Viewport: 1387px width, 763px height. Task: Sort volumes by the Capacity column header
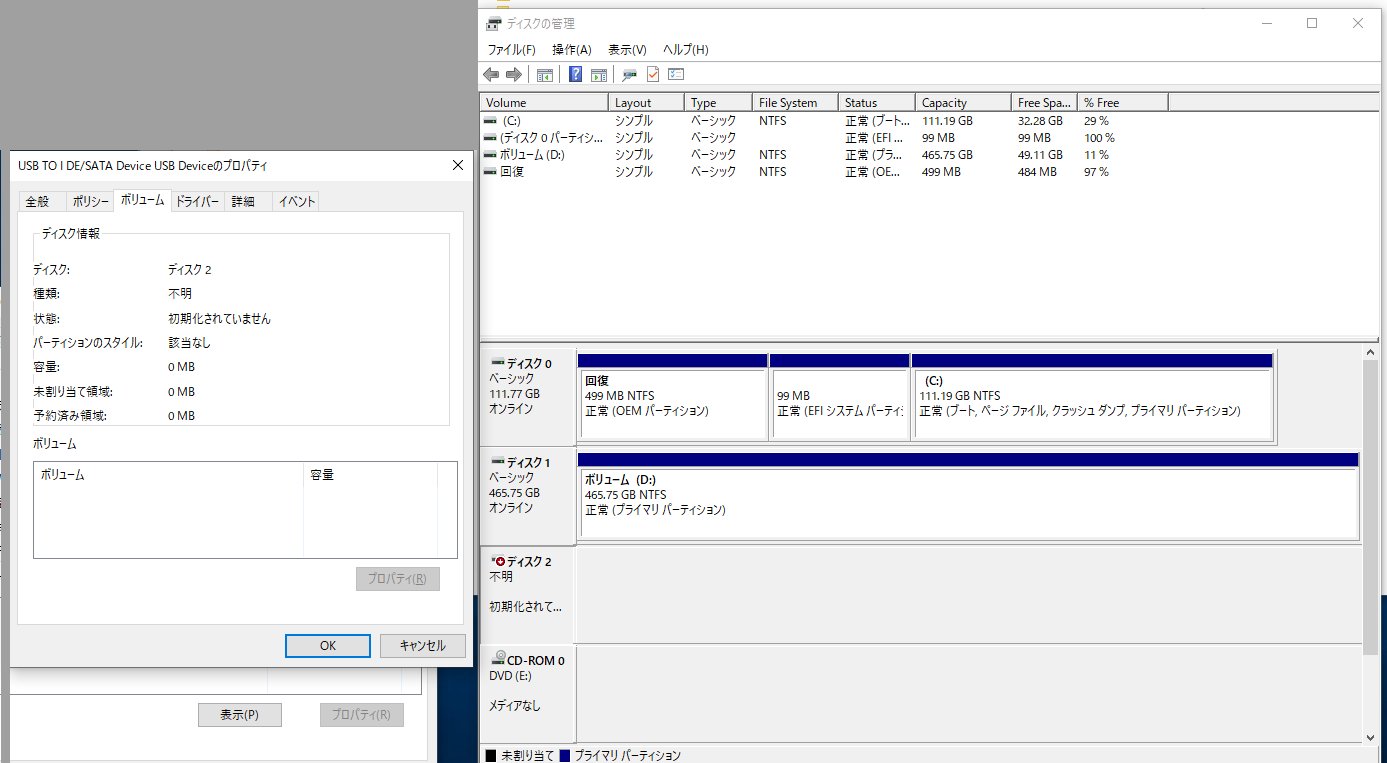pyautogui.click(x=962, y=103)
